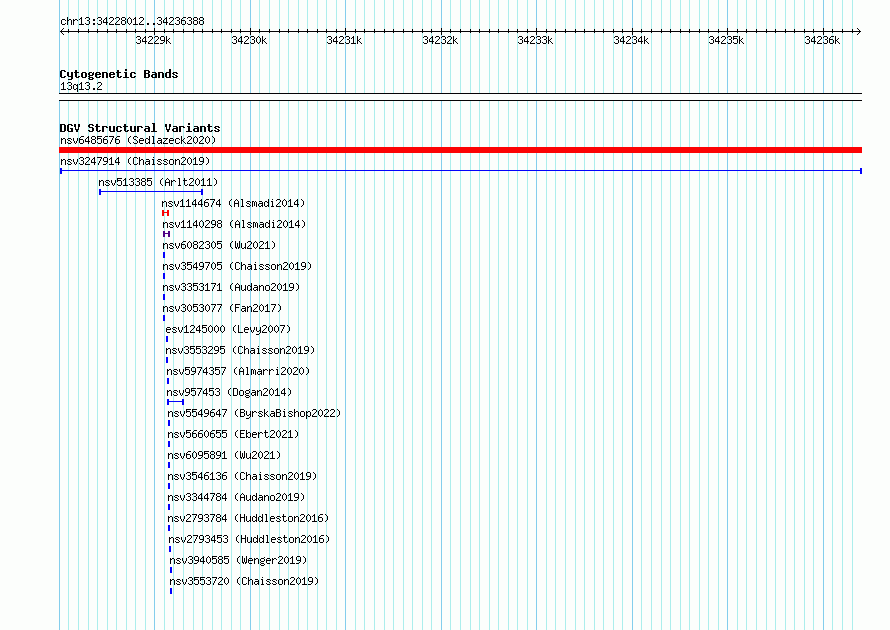Click nsv3344784 (Audano2019) text
This screenshot has height=630, width=890.
click(236, 497)
